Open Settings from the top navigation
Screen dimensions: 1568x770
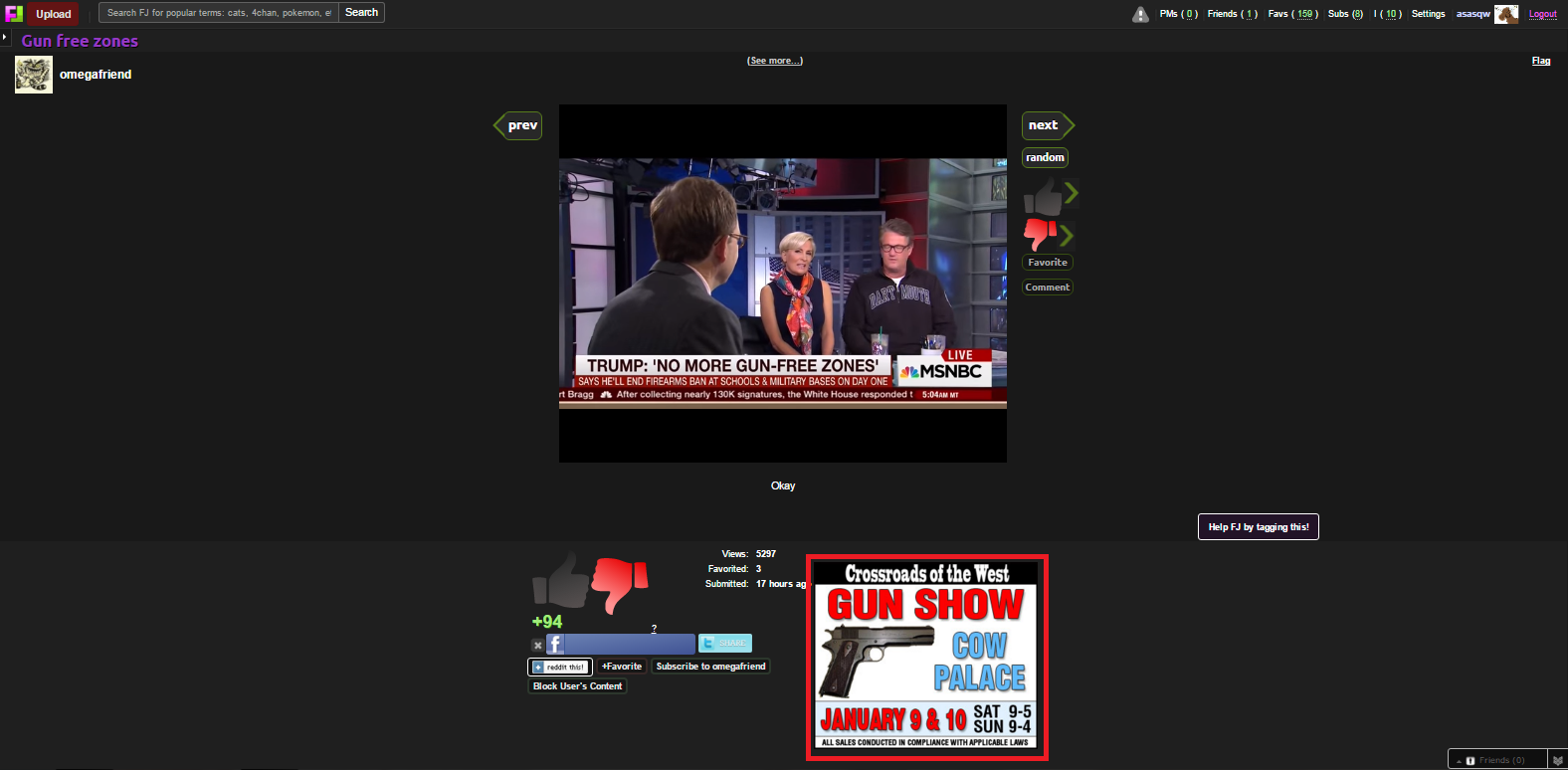coord(1428,14)
